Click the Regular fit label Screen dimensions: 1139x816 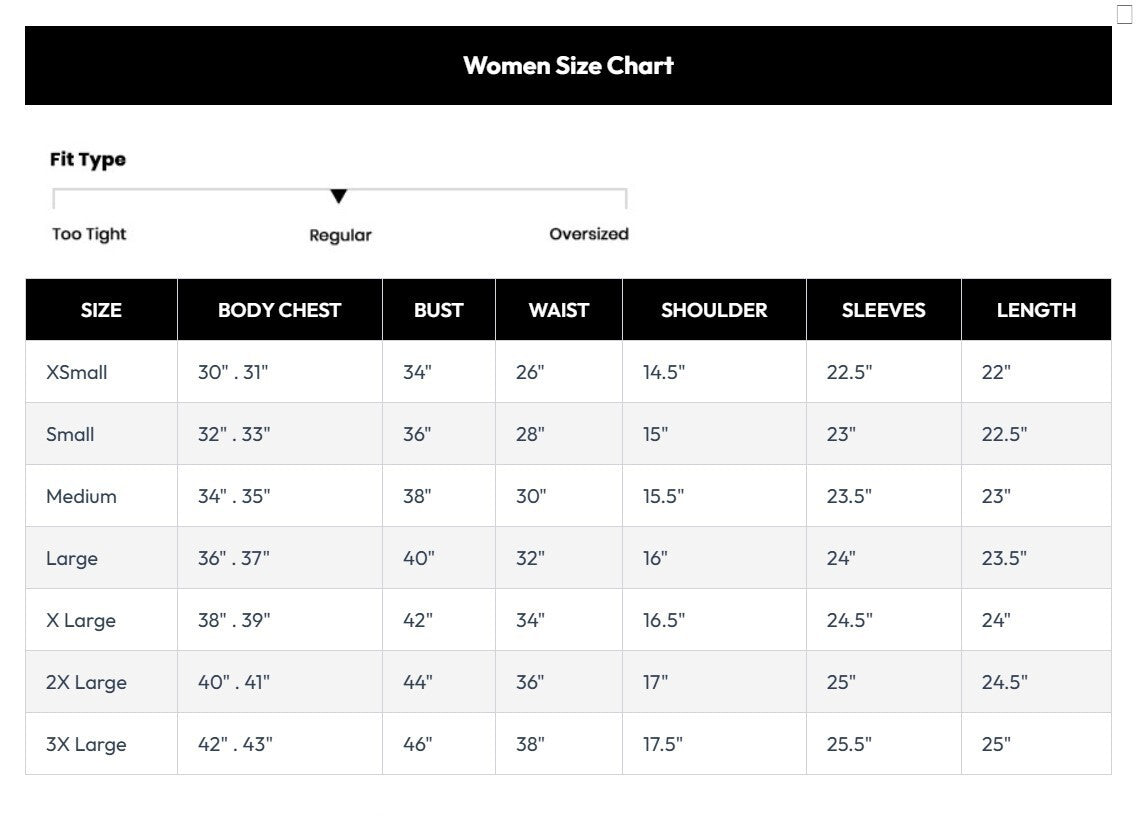pos(340,235)
